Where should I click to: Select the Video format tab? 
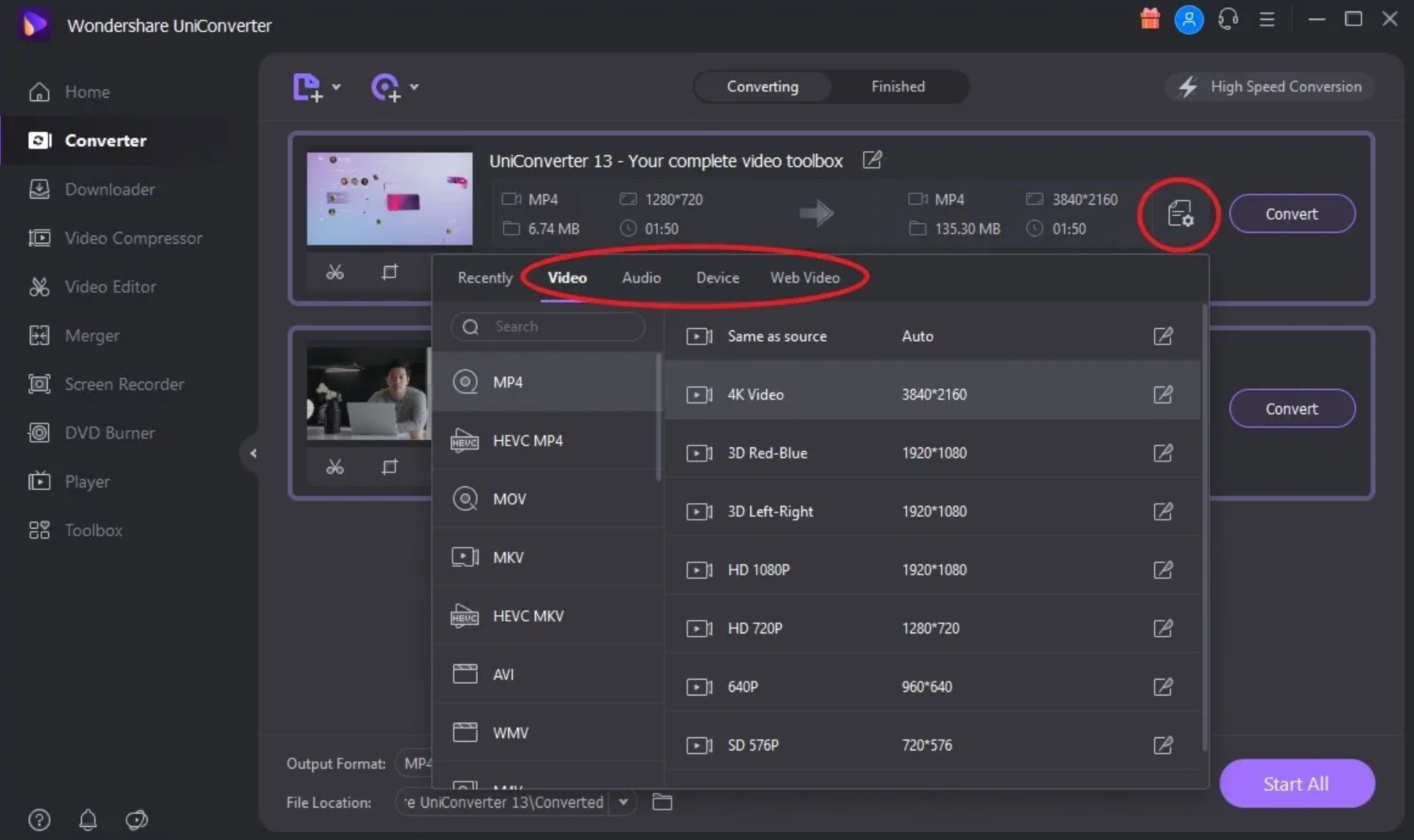point(567,278)
